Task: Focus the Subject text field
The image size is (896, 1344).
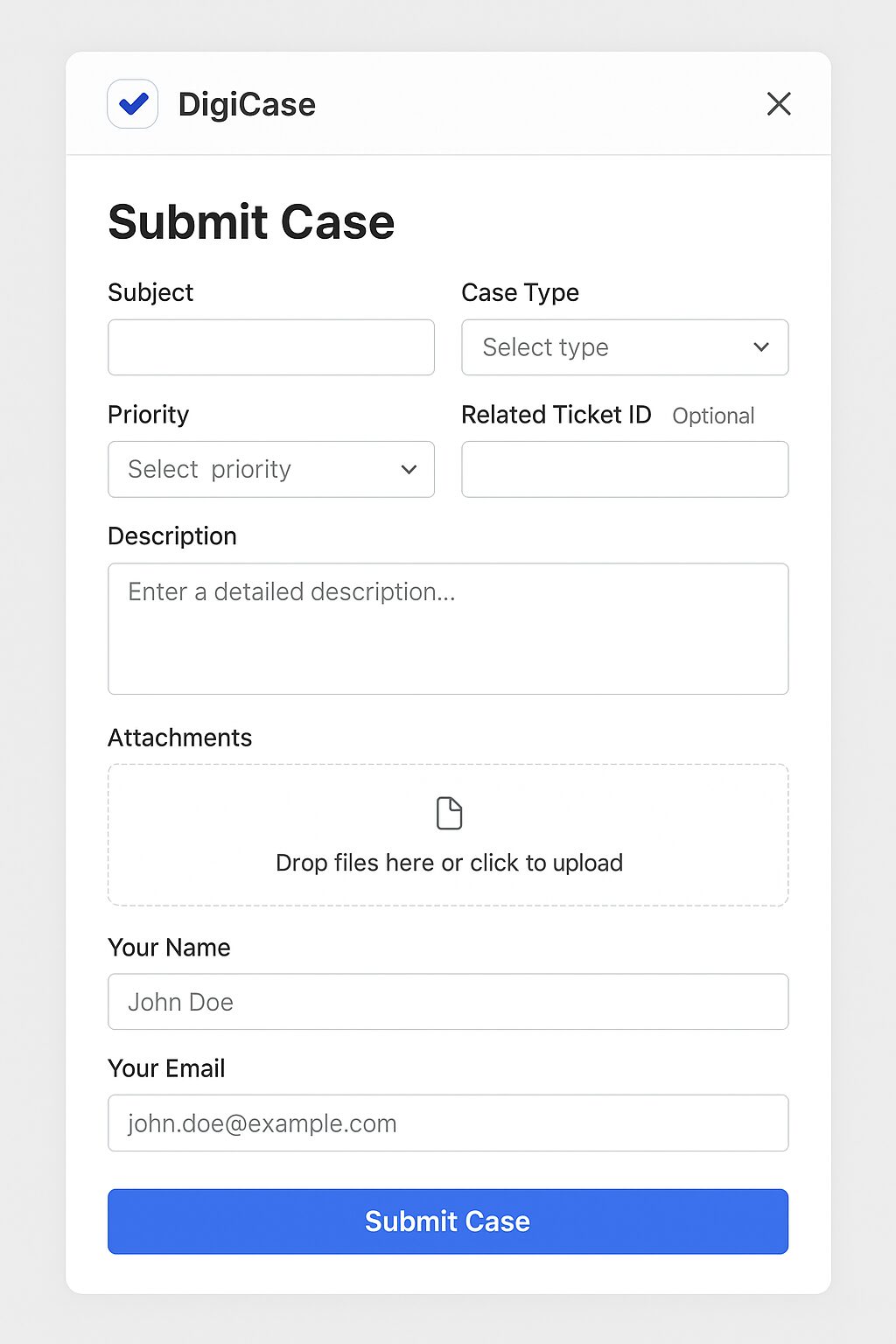Action: 271,347
